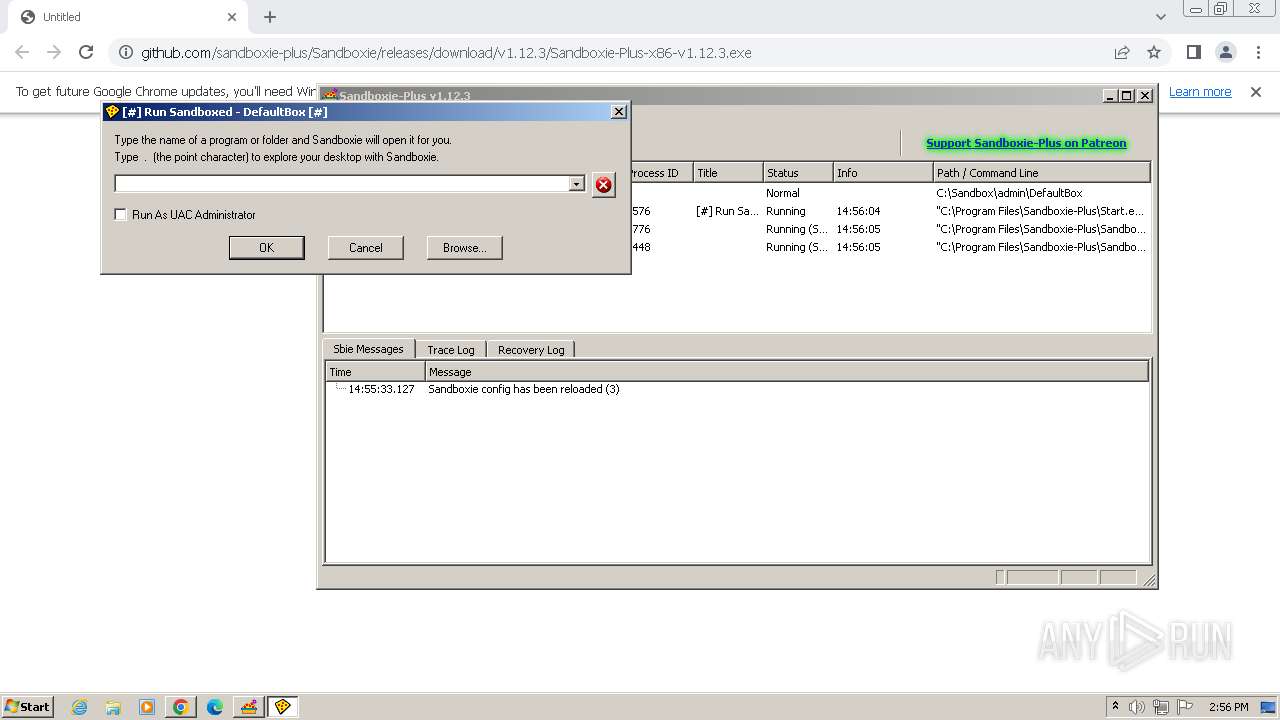This screenshot has width=1280, height=720.
Task: Cancel the Run Sandboxed dialog
Action: click(x=366, y=248)
